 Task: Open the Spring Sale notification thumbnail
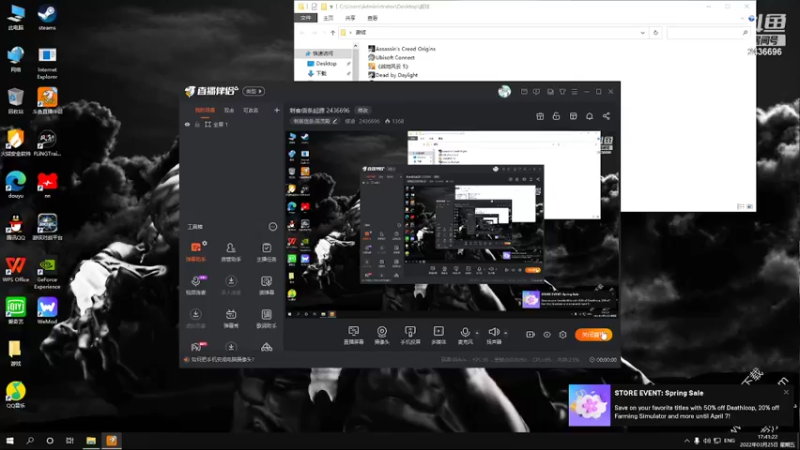click(589, 405)
